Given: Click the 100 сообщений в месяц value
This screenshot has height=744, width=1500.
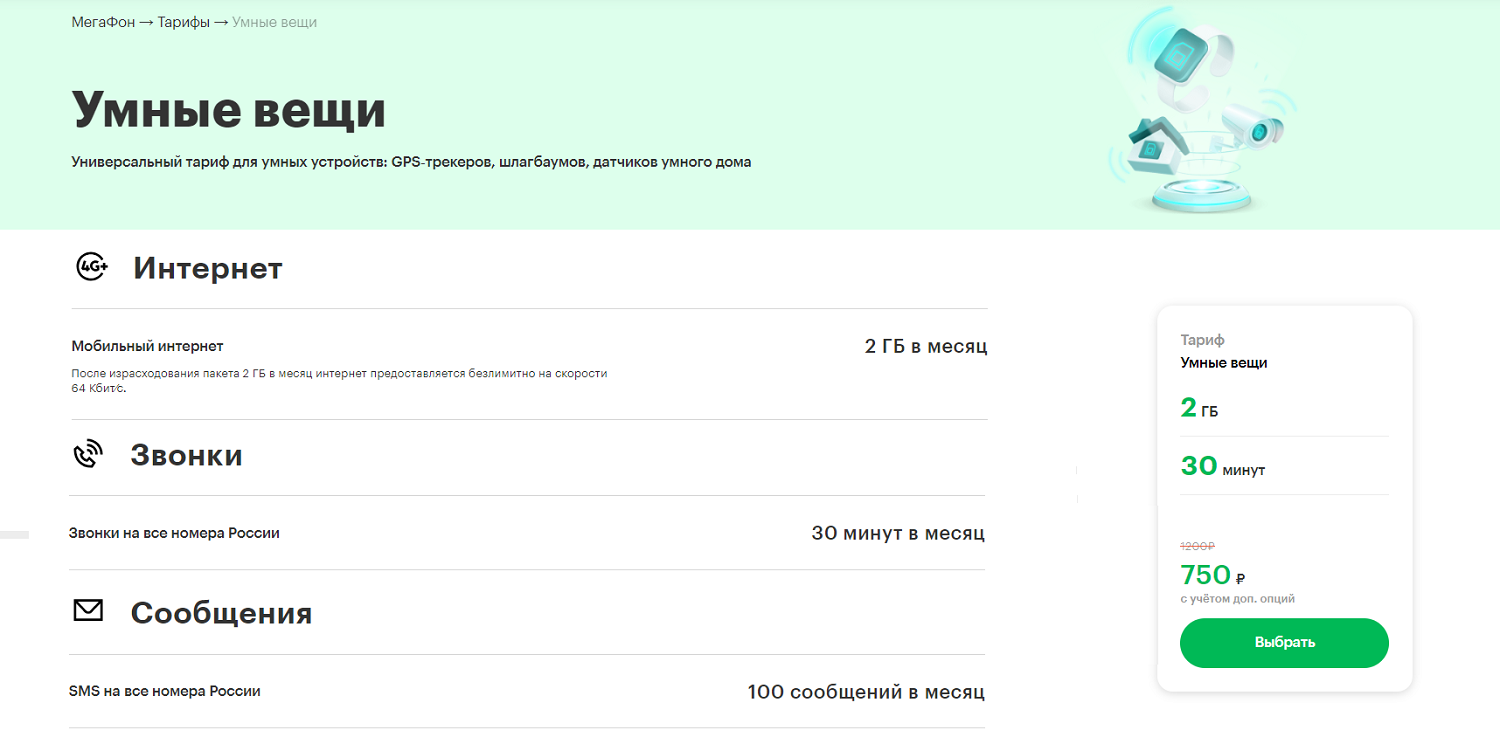Looking at the screenshot, I should pos(865,691).
